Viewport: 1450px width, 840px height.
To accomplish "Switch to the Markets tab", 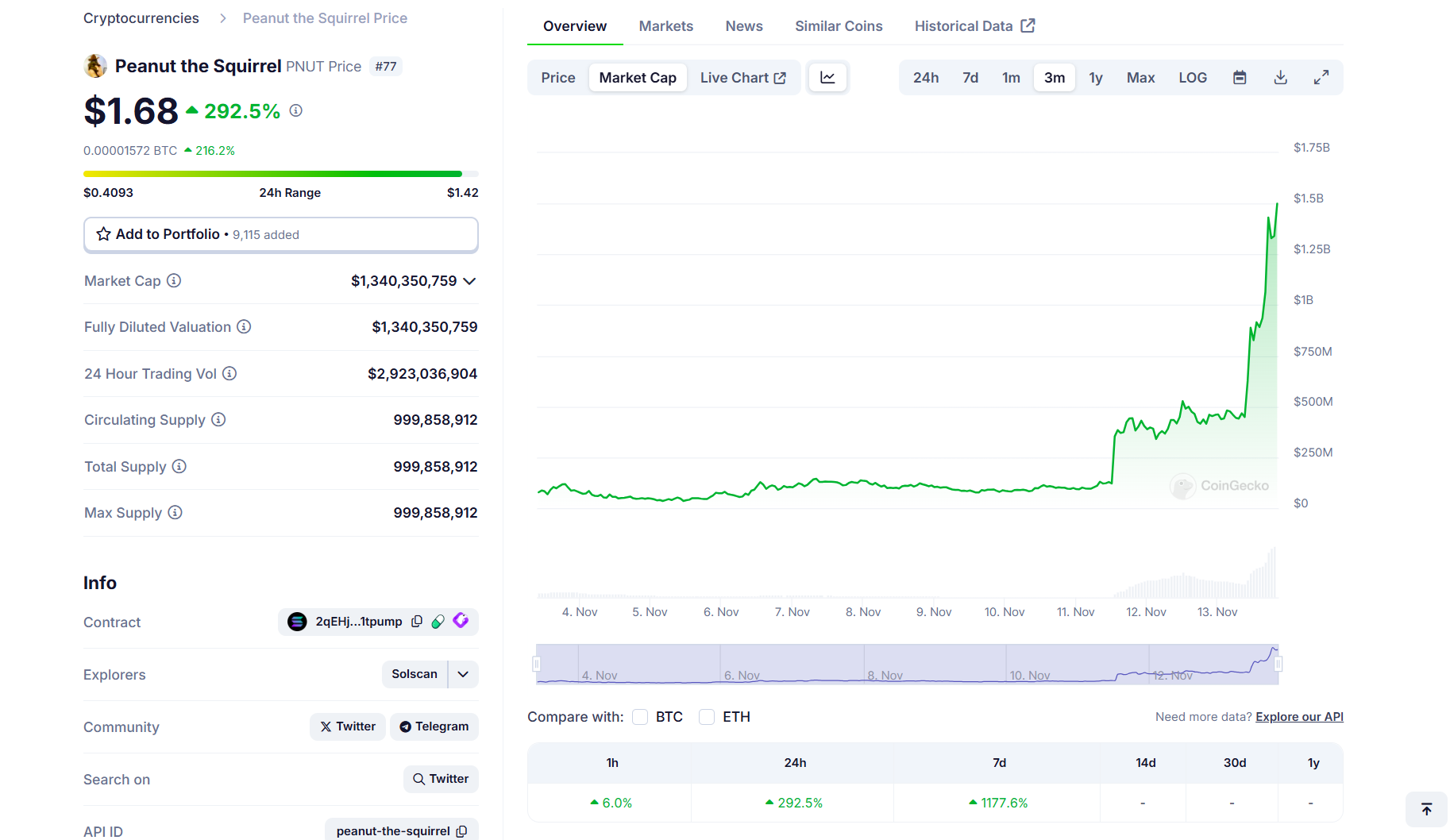I will pos(665,26).
